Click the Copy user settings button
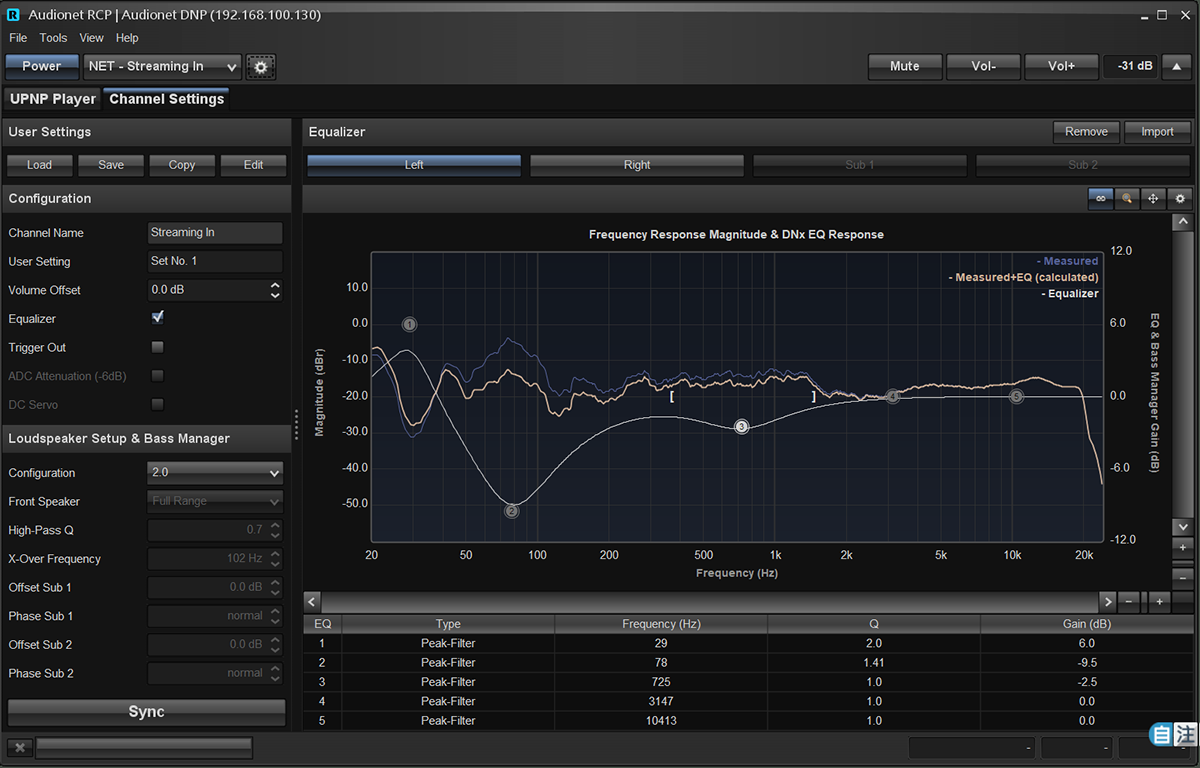The width and height of the screenshot is (1200, 768). [x=182, y=165]
